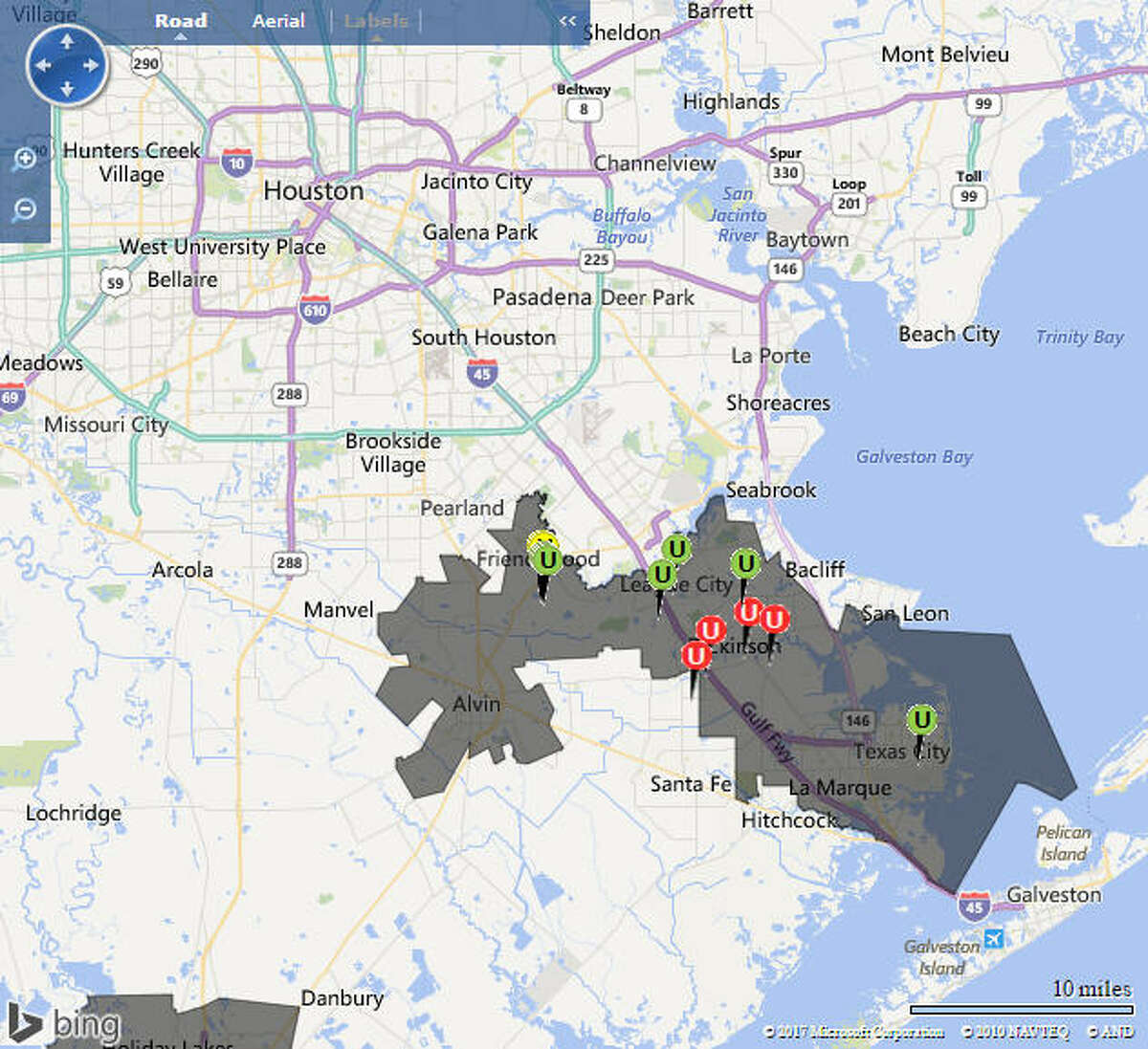1148x1049 pixels.
Task: Switch to Aerial map view
Action: [x=278, y=20]
